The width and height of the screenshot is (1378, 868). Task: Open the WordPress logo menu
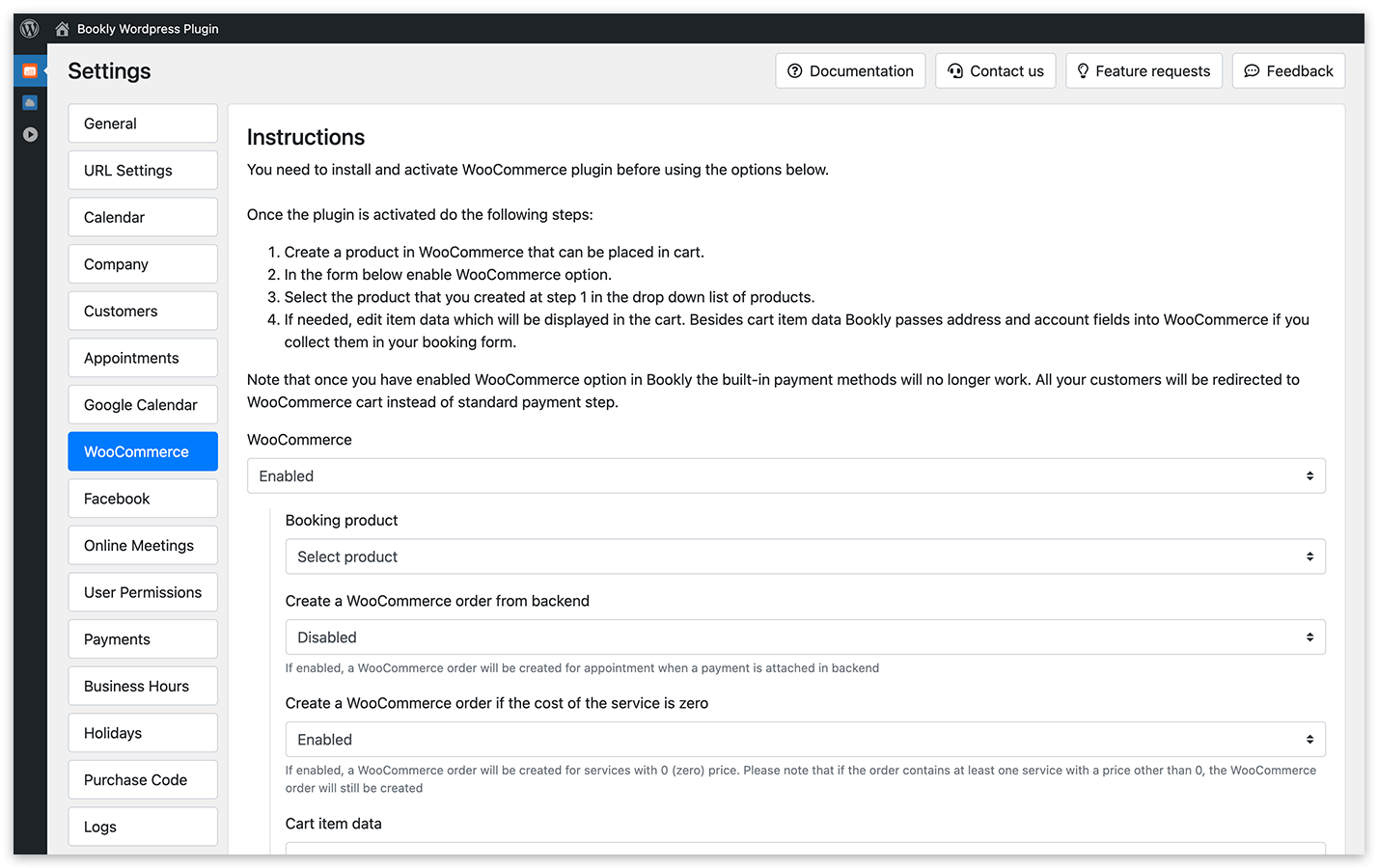click(30, 29)
